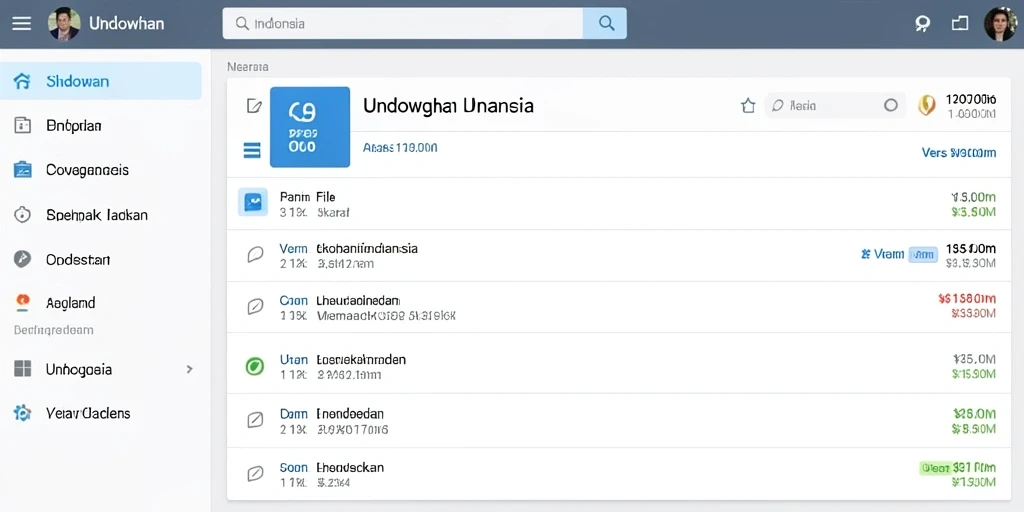Click the leaf icon on Soon row
Viewport: 1024px width, 512px height.
[255, 473]
